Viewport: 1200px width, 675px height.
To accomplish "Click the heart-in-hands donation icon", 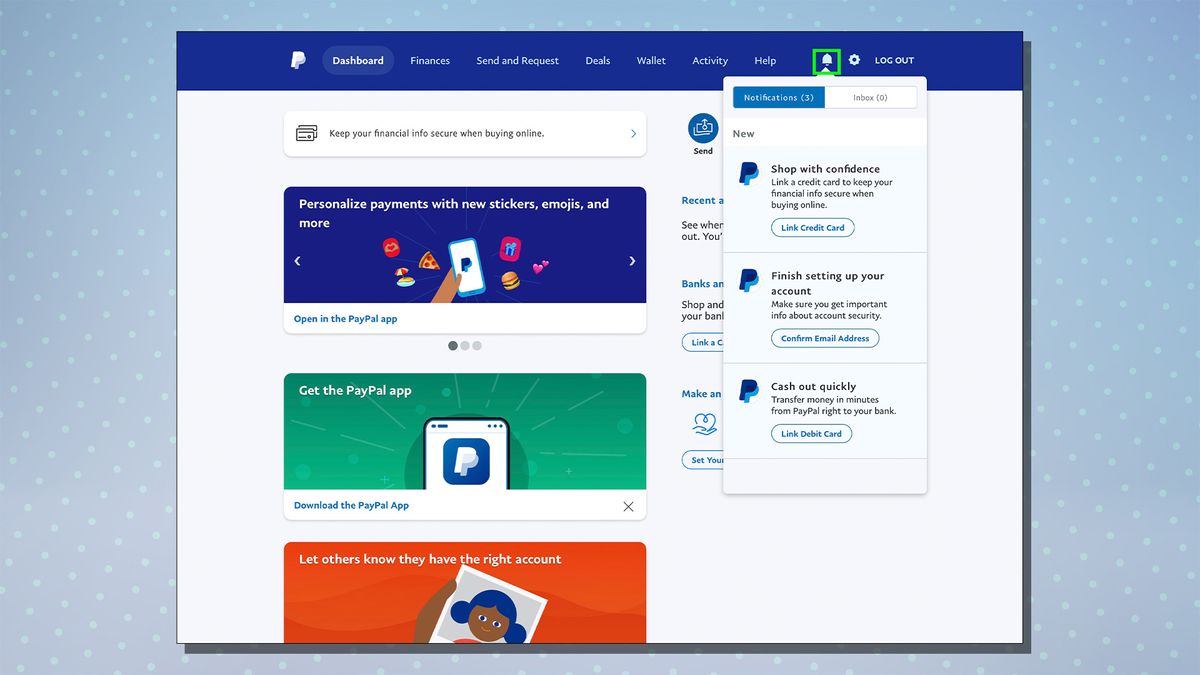I will (x=704, y=423).
